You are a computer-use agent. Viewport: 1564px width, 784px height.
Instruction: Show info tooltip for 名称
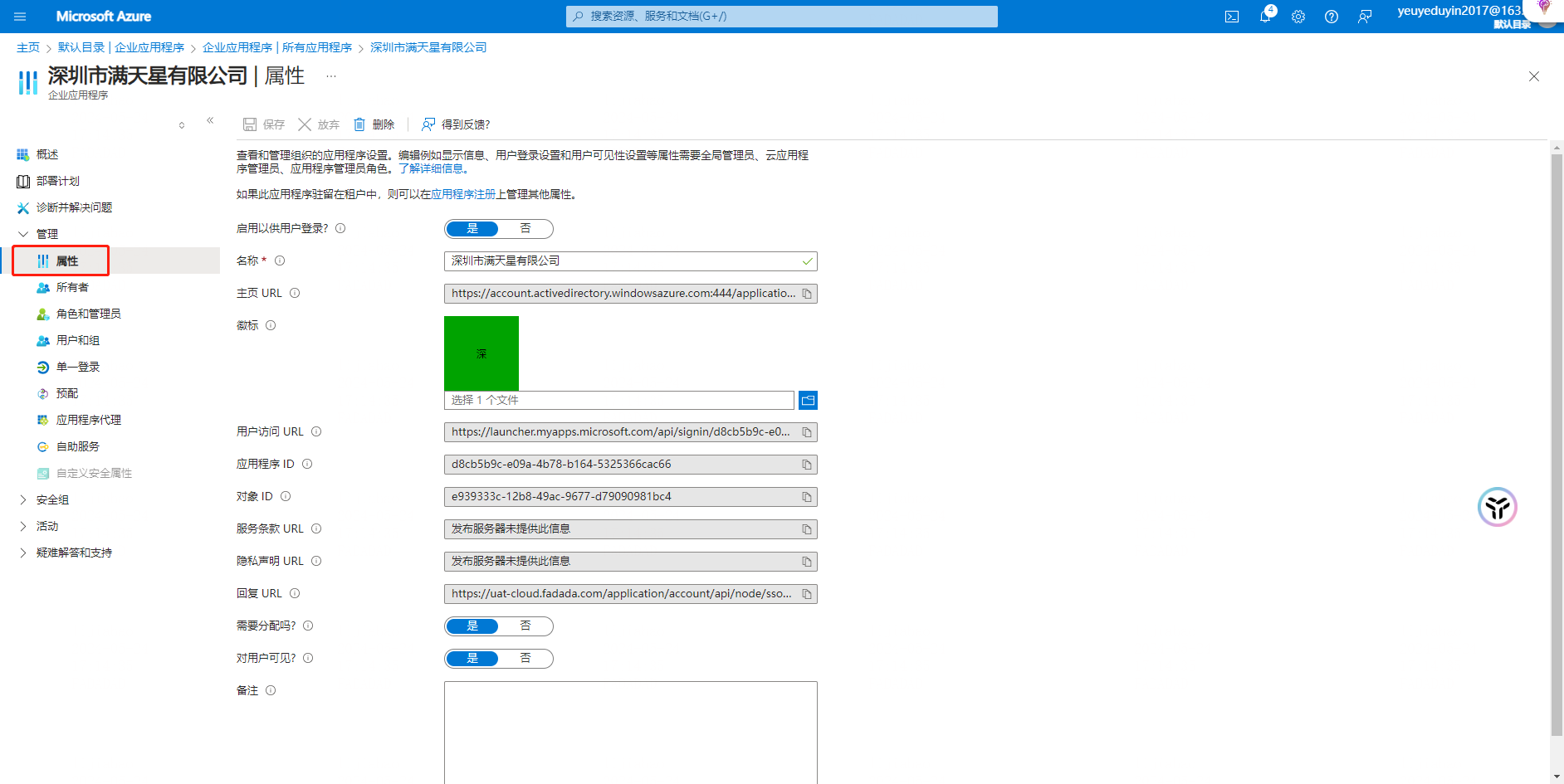coord(280,261)
